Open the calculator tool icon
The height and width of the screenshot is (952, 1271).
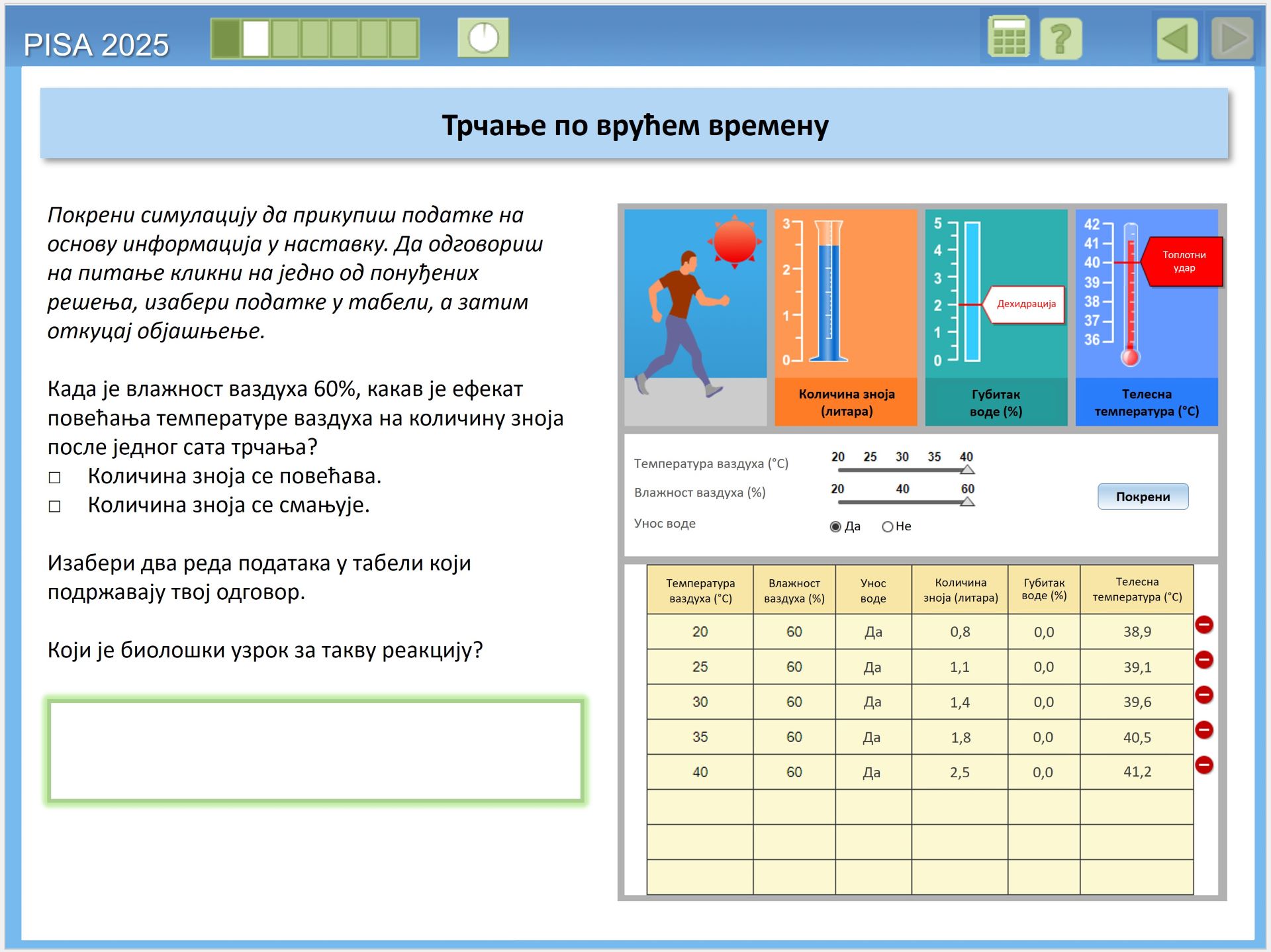pyautogui.click(x=1008, y=38)
